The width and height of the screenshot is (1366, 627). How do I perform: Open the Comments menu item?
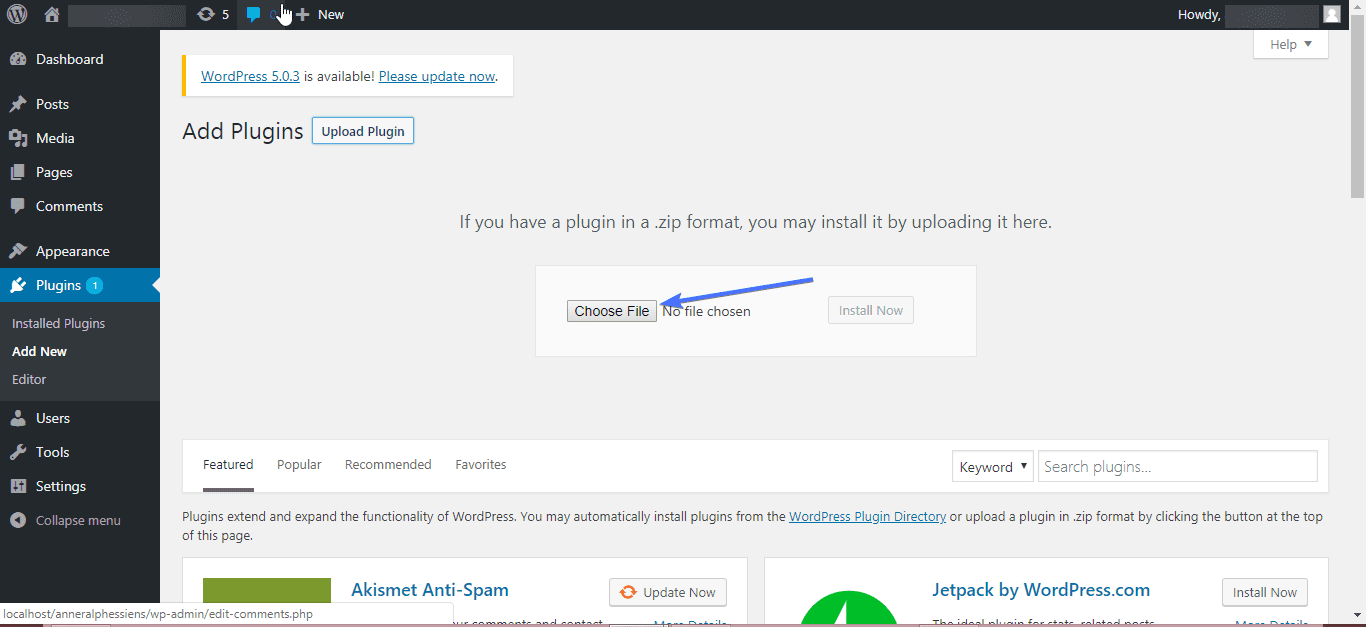(69, 206)
